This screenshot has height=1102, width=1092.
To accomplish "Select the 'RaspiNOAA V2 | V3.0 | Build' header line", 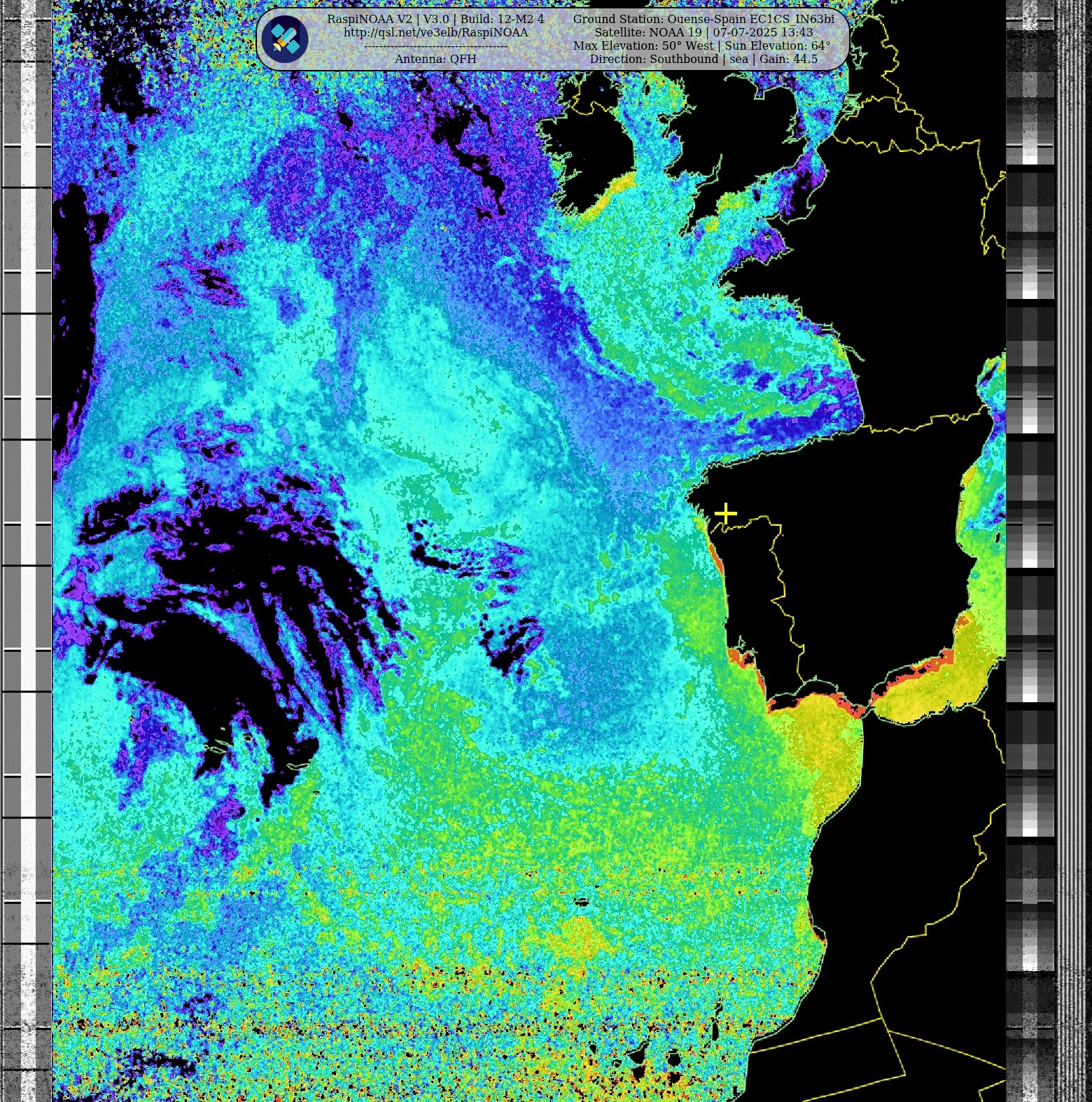I will (x=435, y=19).
